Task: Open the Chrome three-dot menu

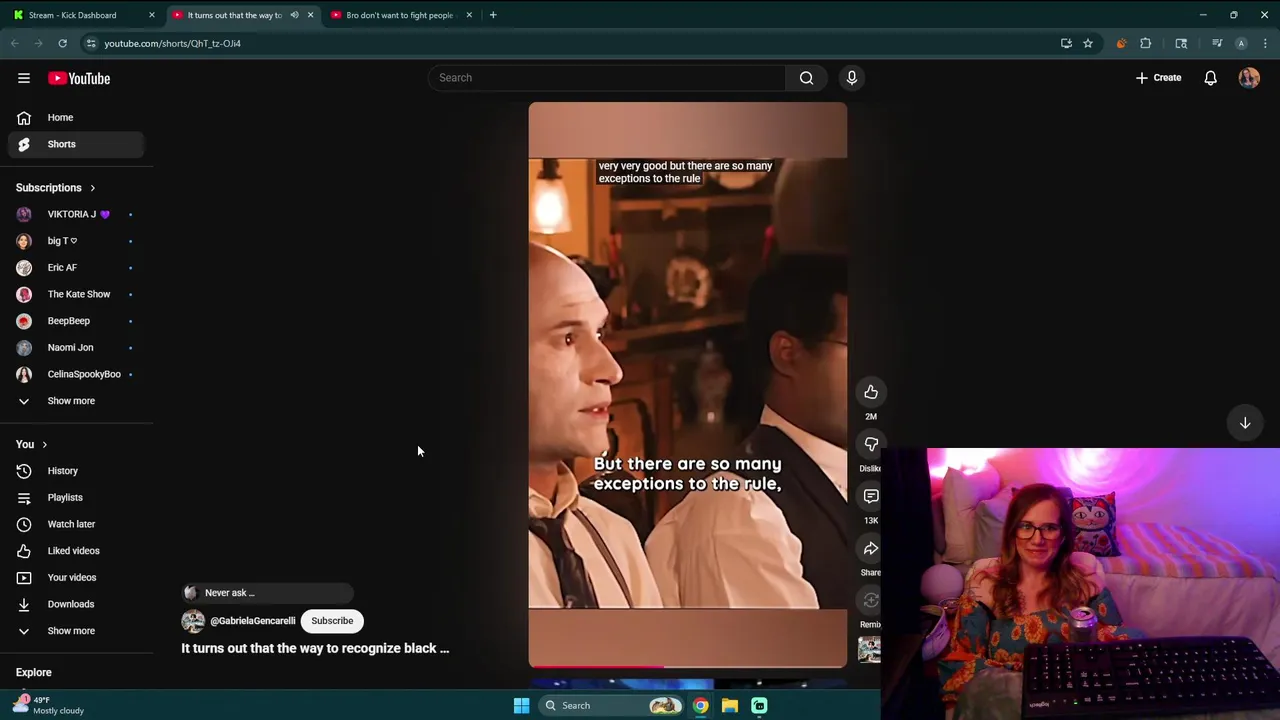Action: coord(1265,43)
